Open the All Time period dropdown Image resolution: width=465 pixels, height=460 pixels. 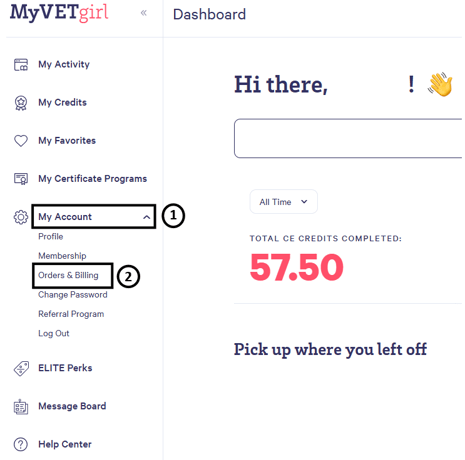283,202
